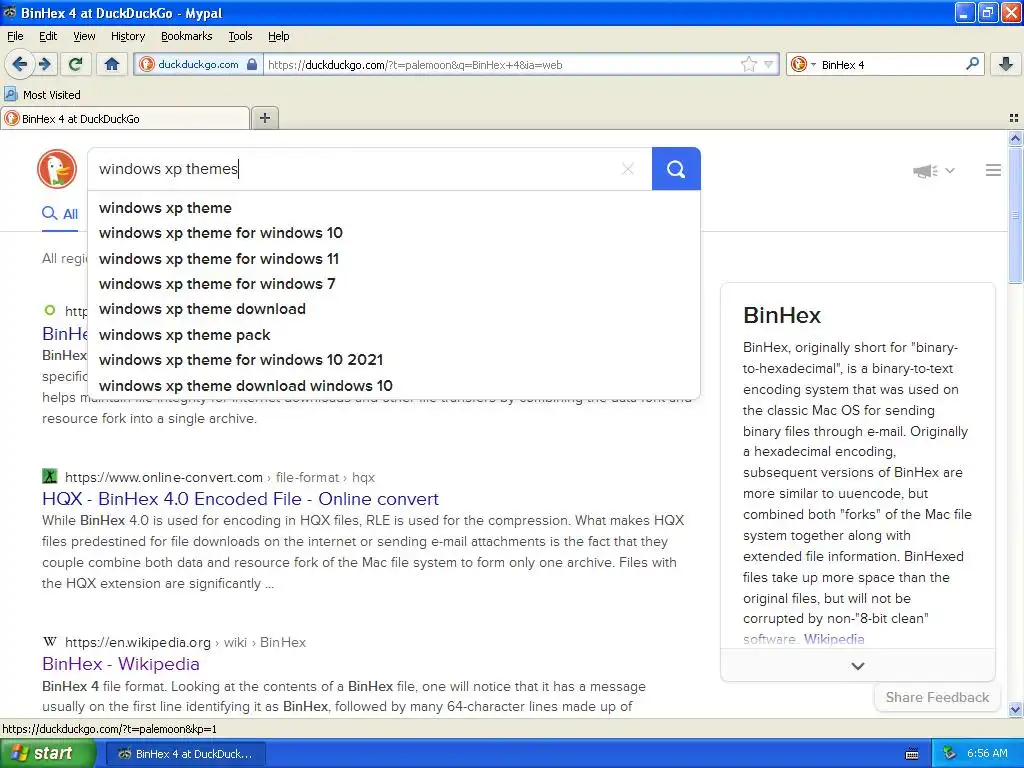The height and width of the screenshot is (768, 1024).
Task: Click the taskbar clock 6:56 AM
Action: click(987, 754)
